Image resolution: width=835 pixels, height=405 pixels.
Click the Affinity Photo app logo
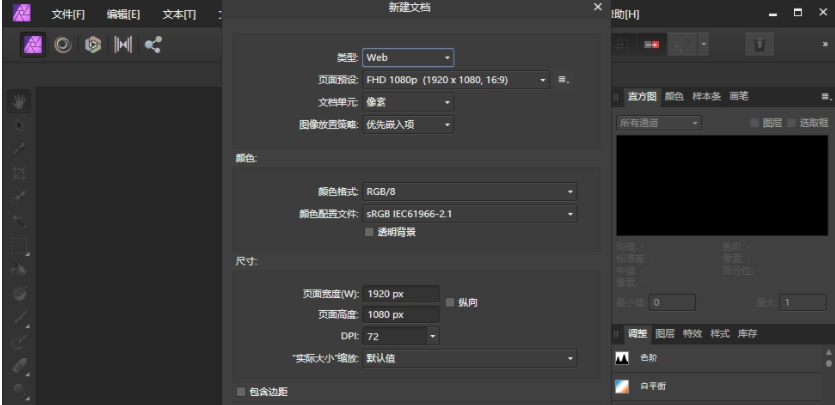click(22, 13)
